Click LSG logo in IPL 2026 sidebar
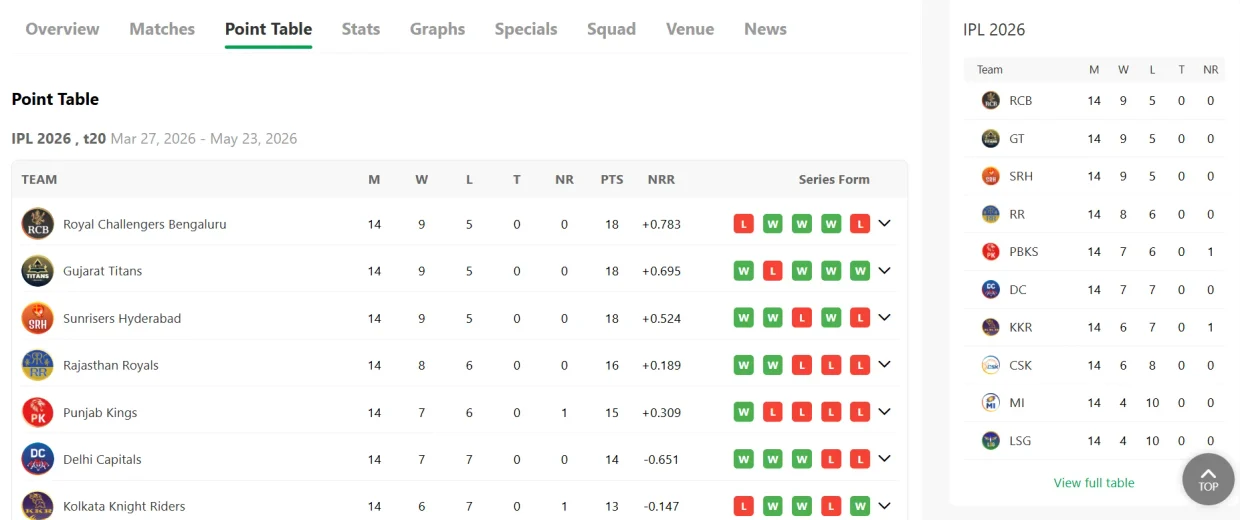The image size is (1240, 520). [991, 440]
